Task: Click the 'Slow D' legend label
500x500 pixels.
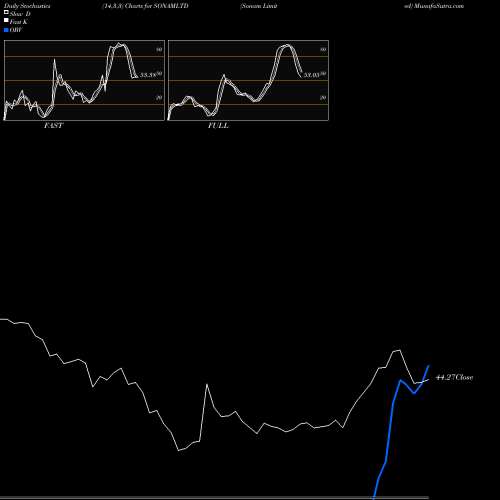Action: coord(20,14)
